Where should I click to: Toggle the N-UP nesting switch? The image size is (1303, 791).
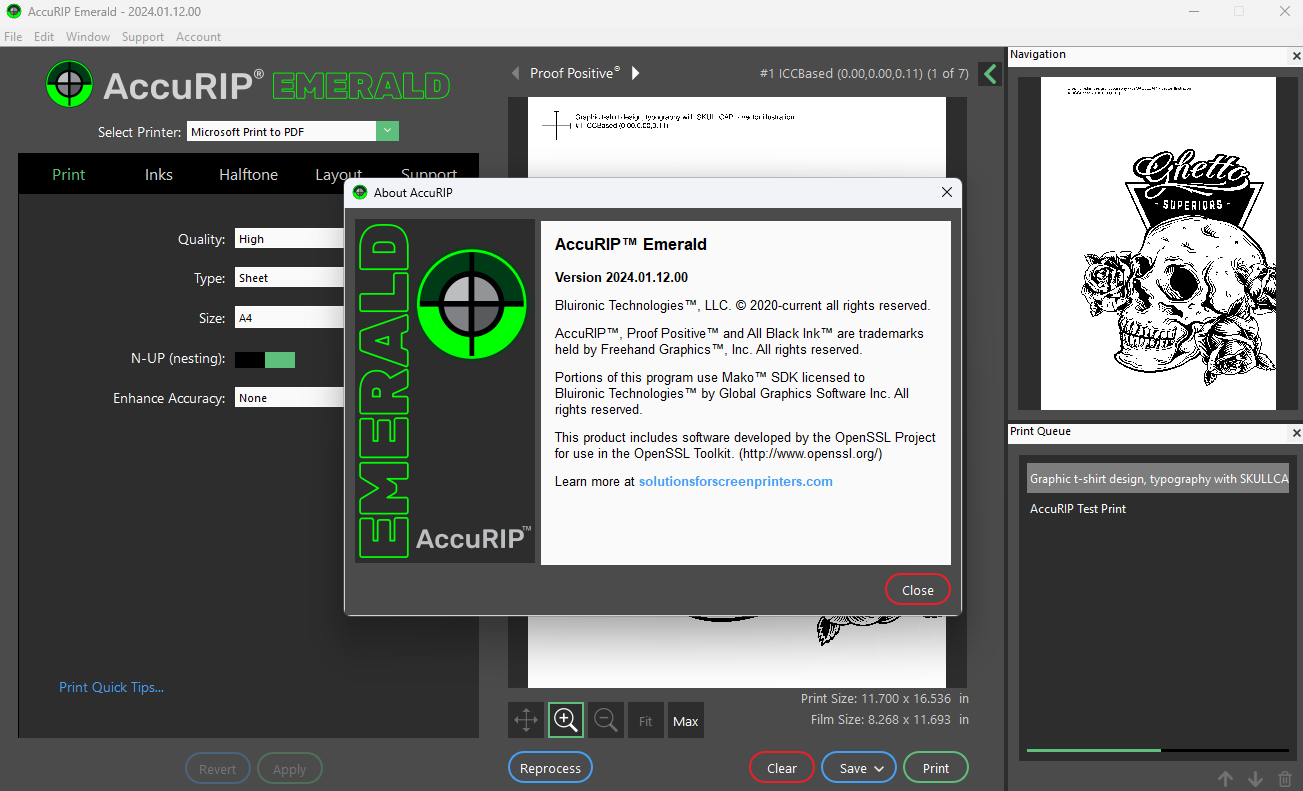pos(265,360)
